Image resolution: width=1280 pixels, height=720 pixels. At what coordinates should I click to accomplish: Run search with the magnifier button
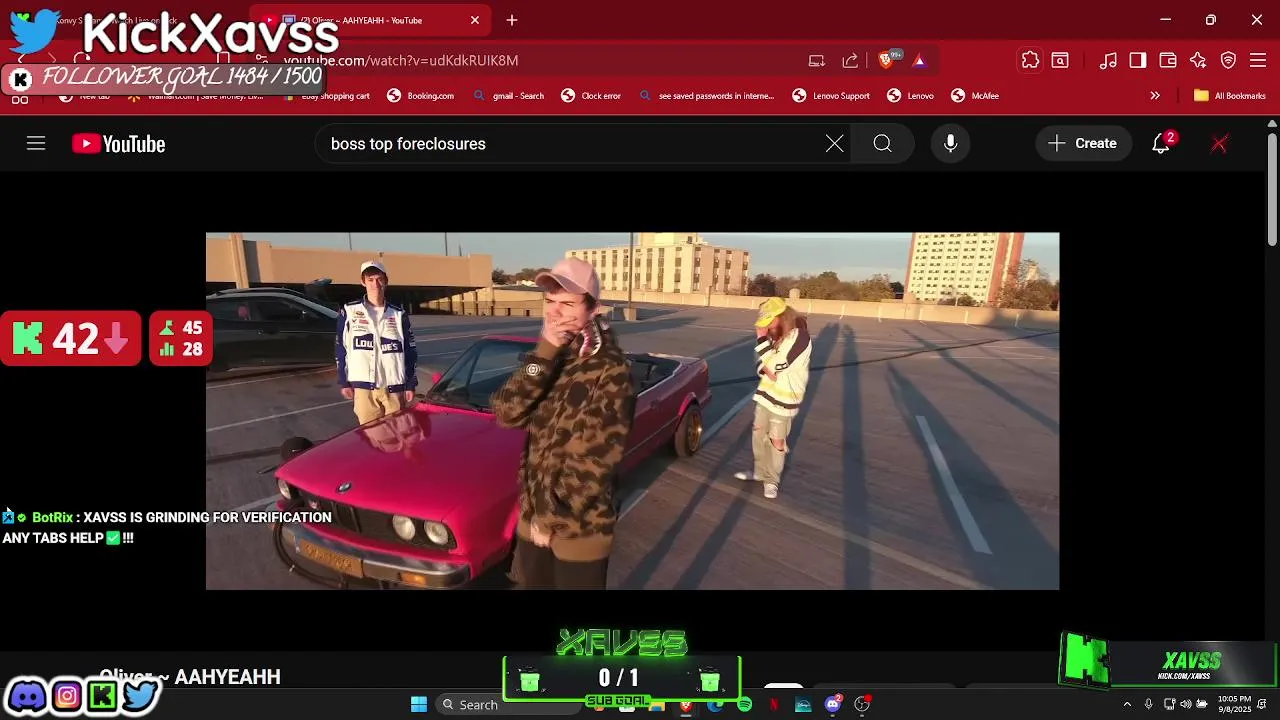pyautogui.click(x=882, y=144)
